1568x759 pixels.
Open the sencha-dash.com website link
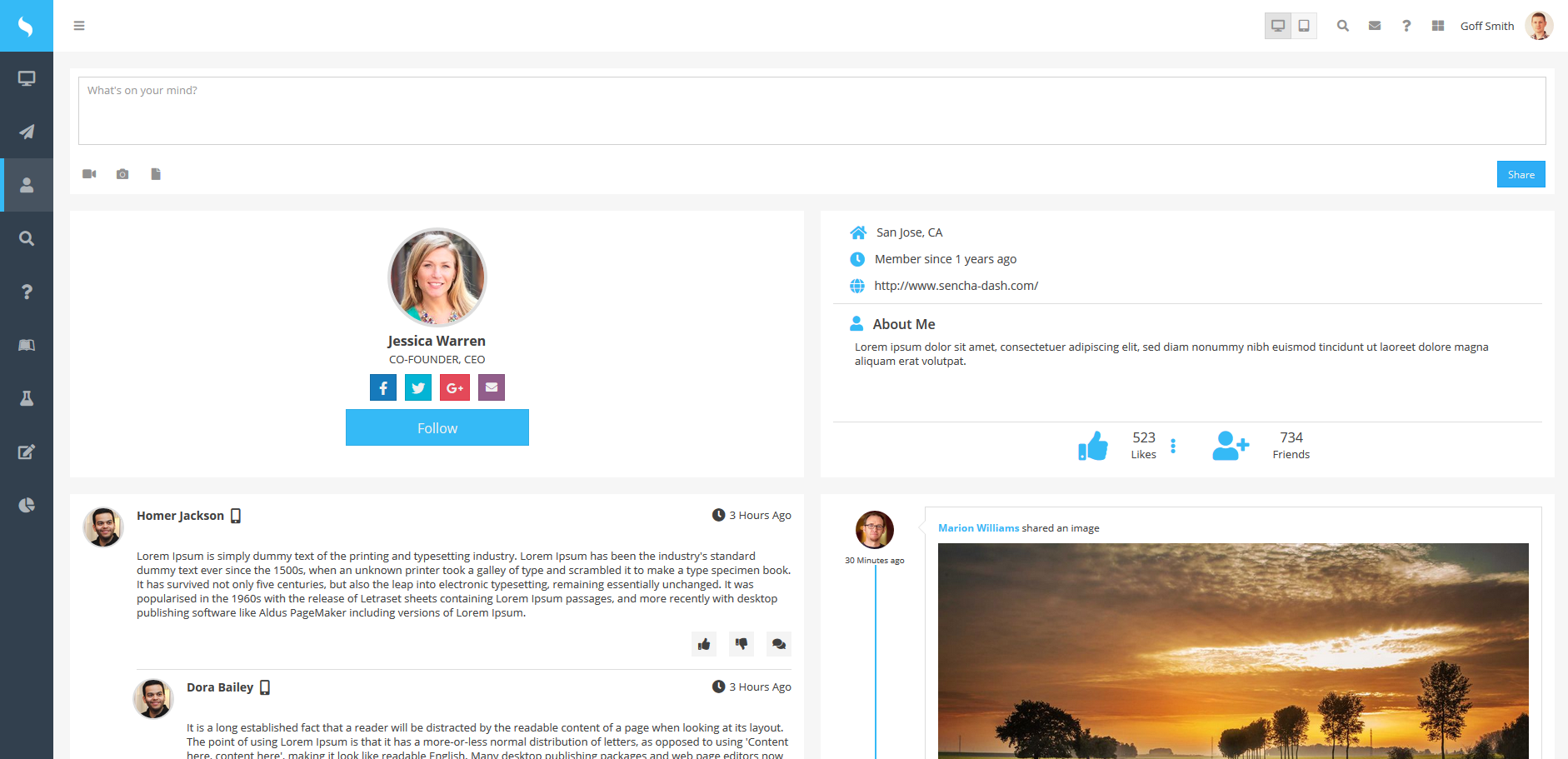pos(956,286)
